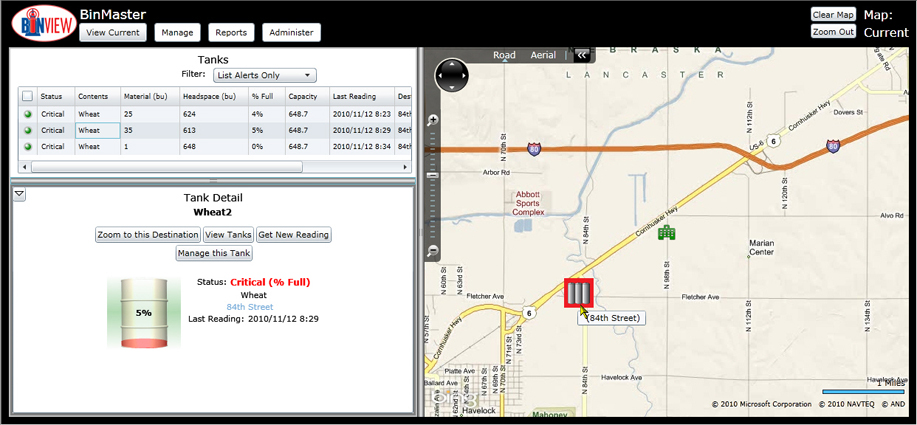The height and width of the screenshot is (425, 917).
Task: Switch map to Aerial view
Action: (x=543, y=56)
